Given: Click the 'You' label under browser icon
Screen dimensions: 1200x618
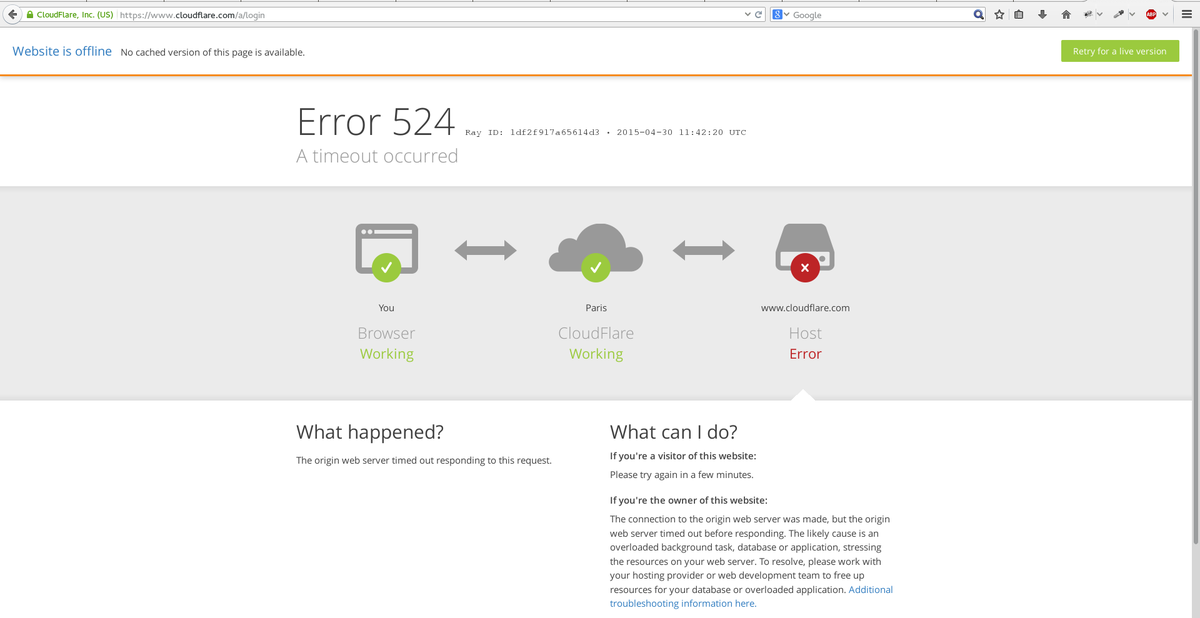Looking at the screenshot, I should coord(386,308).
